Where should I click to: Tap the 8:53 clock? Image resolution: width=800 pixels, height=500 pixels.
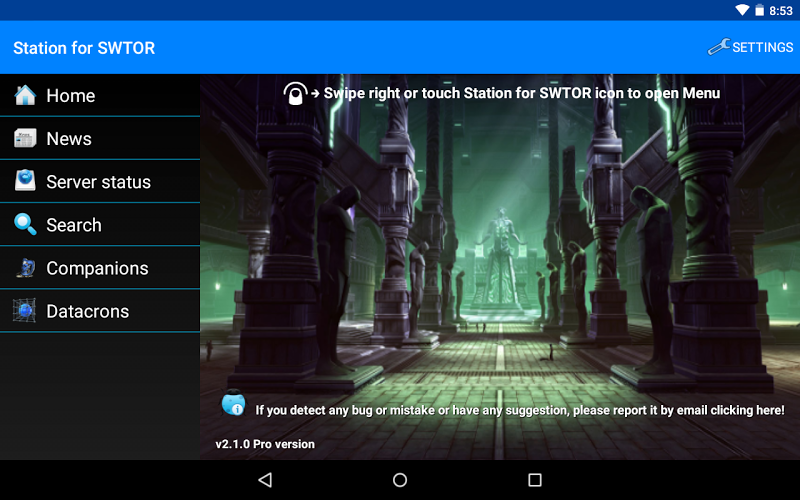(781, 11)
